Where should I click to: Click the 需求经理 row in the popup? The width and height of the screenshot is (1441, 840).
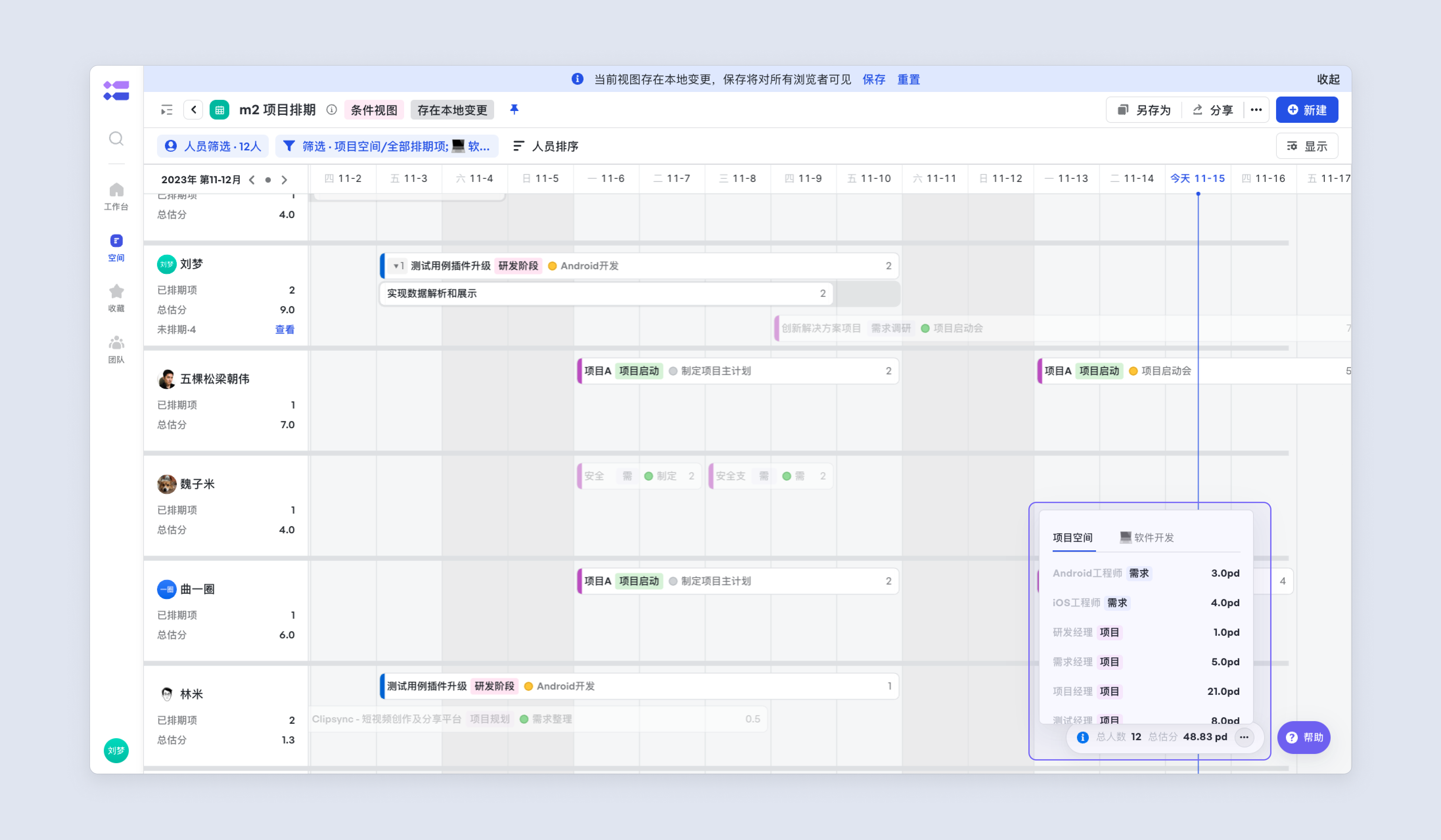1146,662
